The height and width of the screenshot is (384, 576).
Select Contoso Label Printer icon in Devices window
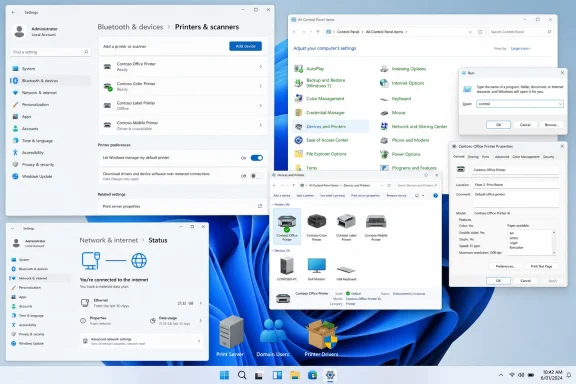tap(346, 226)
